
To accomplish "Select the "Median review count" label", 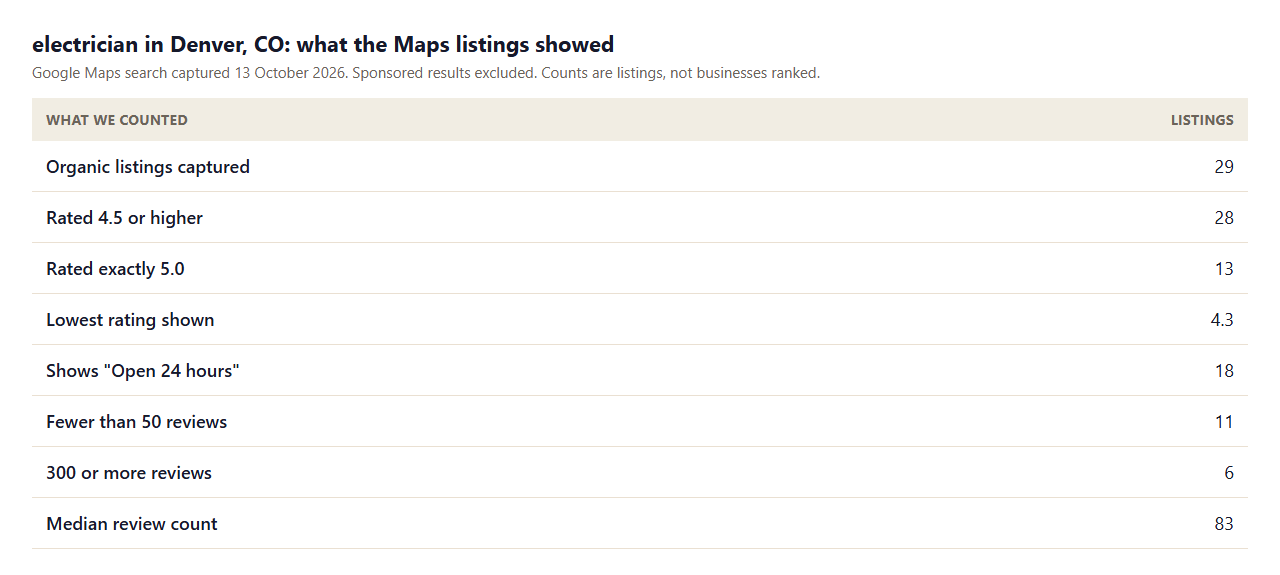I will (x=132, y=524).
